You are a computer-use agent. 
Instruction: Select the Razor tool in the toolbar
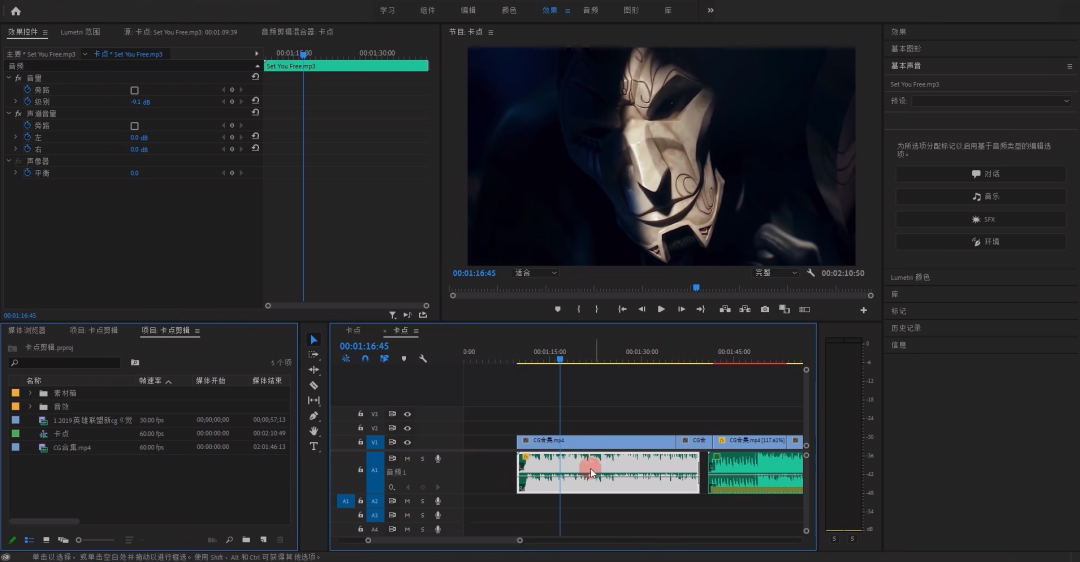coord(314,385)
